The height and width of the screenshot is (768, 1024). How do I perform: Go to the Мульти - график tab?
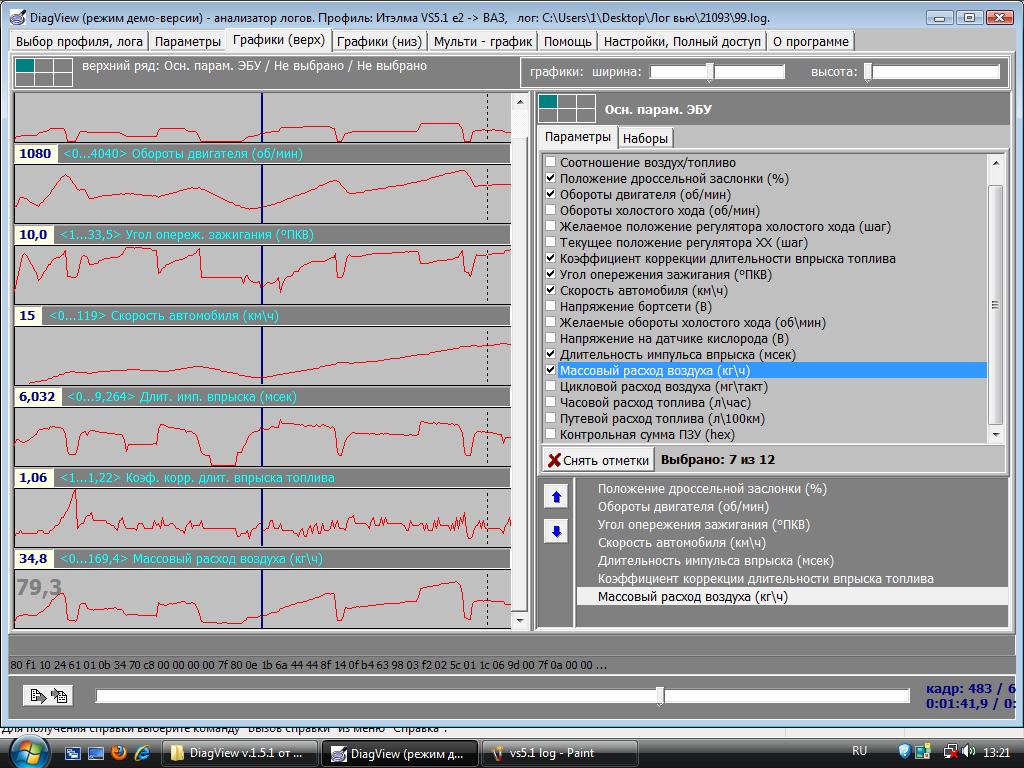coord(484,41)
